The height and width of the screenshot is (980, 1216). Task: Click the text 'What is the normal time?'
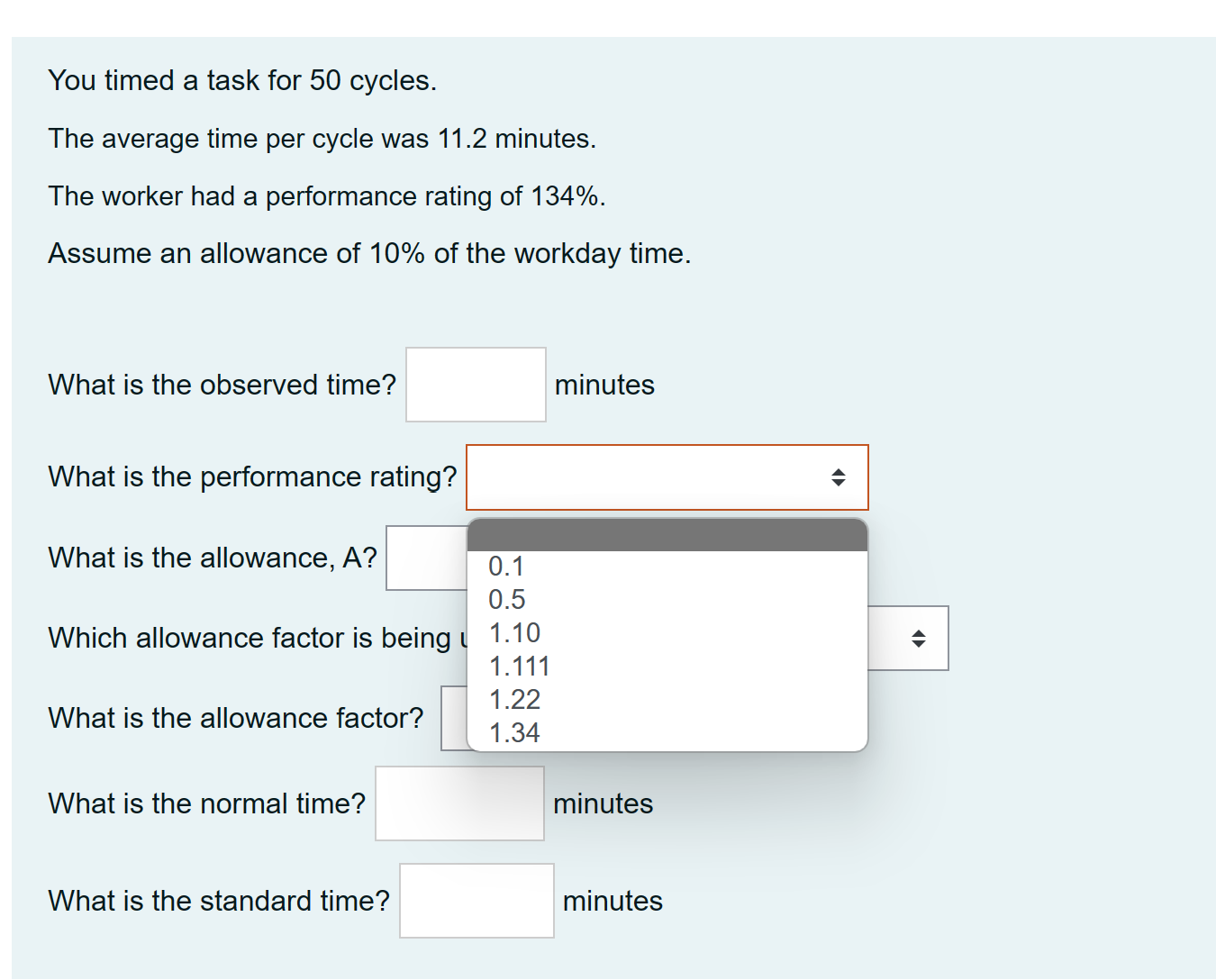point(205,803)
